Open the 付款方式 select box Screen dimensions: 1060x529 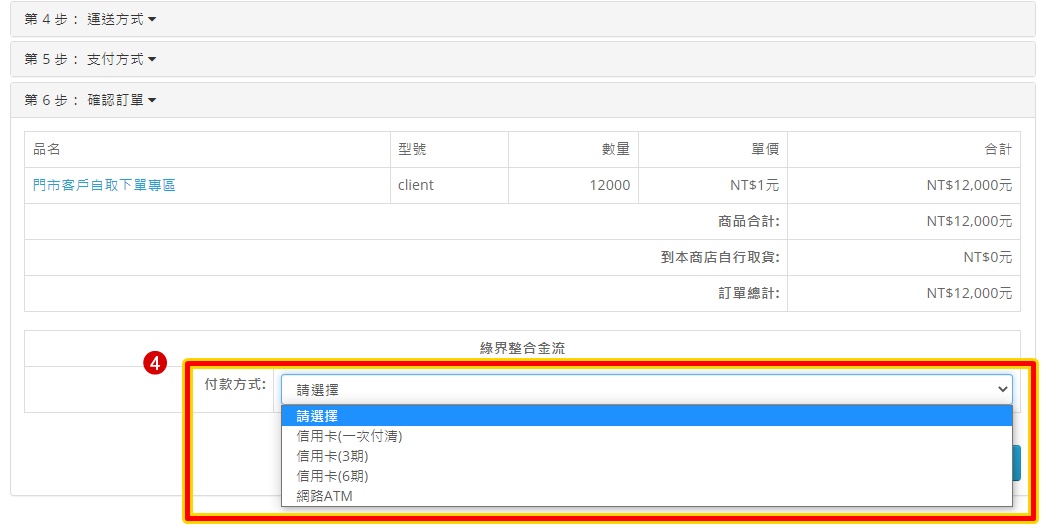pyautogui.click(x=645, y=389)
